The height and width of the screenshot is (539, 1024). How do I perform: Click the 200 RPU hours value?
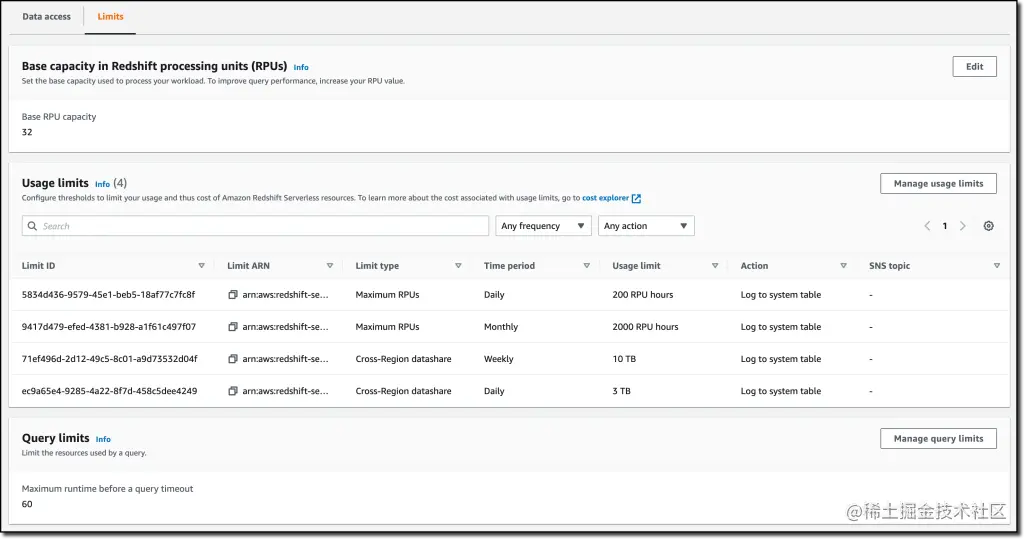643,295
